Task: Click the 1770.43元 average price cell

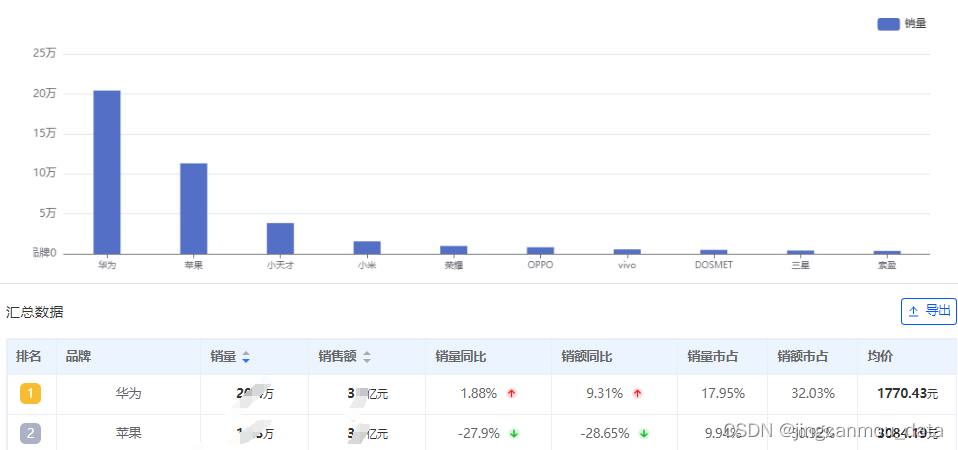Action: pyautogui.click(x=907, y=394)
